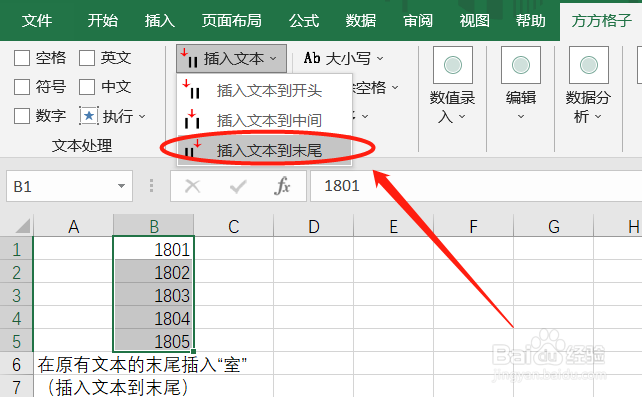Click cell containing 1805
642x397 pixels.
click(x=154, y=340)
